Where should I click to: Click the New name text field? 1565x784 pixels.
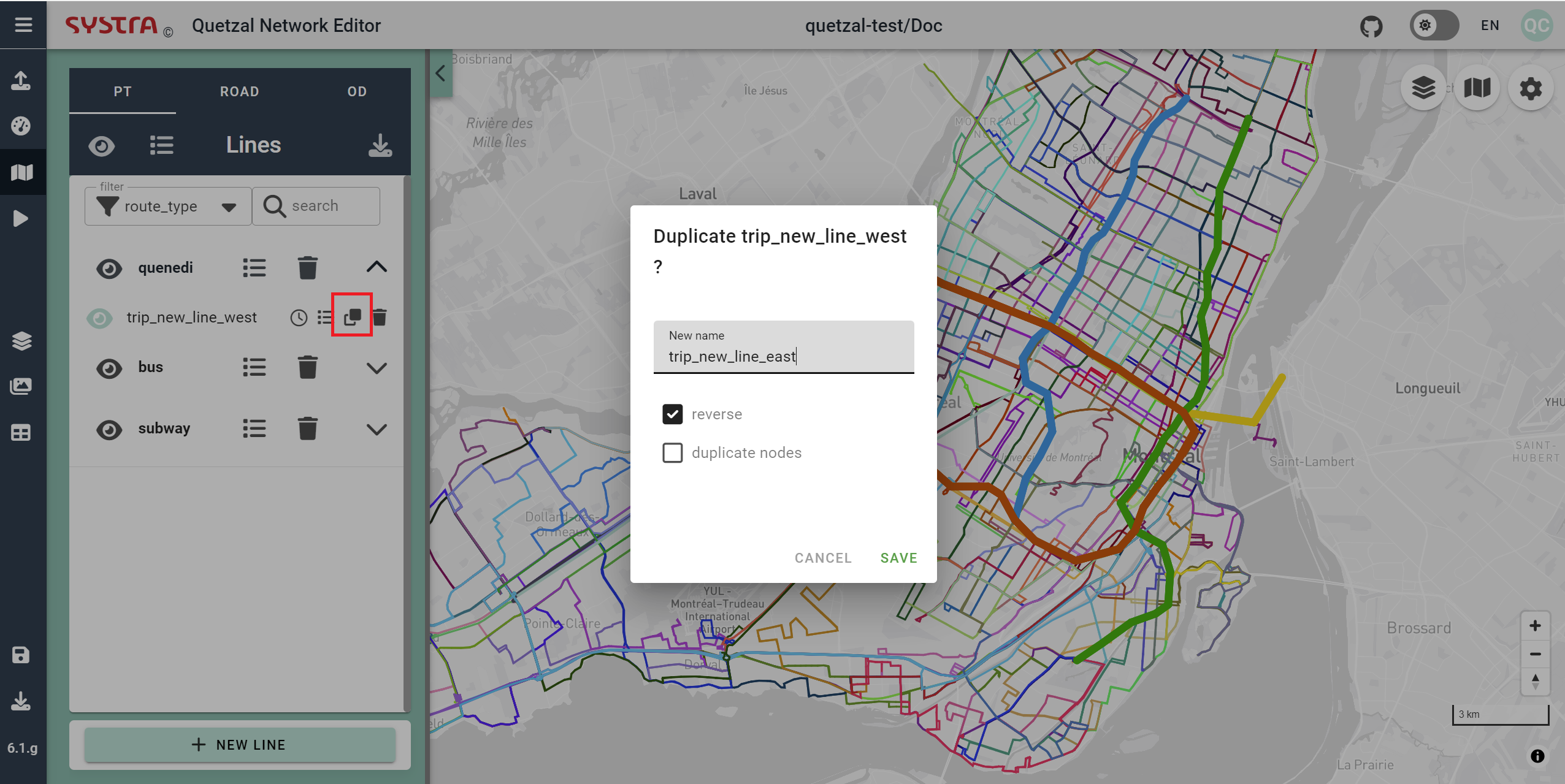tap(784, 347)
